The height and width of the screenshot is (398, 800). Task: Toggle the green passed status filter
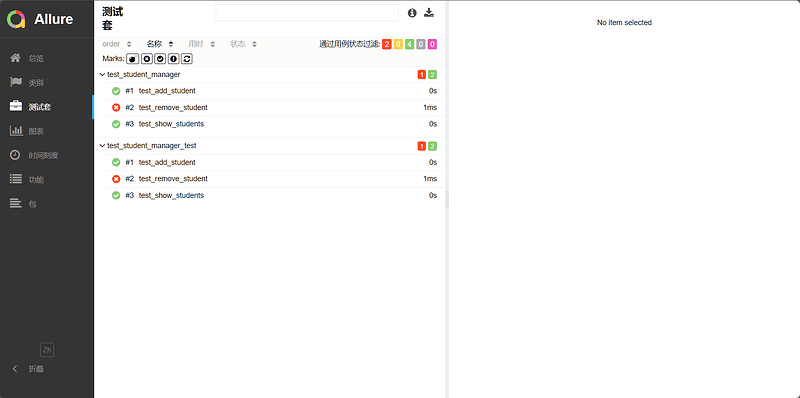[409, 44]
